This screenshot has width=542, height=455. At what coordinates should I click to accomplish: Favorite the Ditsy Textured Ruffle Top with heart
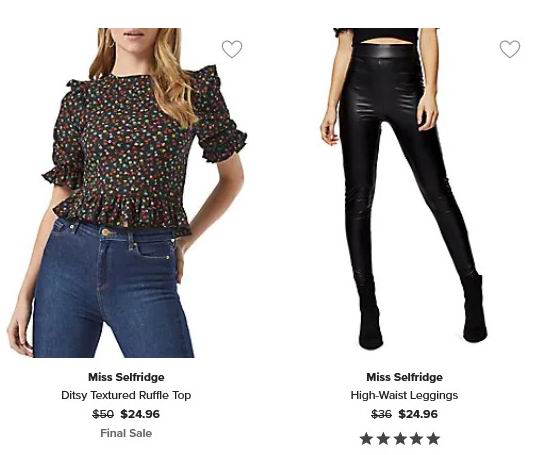(x=232, y=49)
